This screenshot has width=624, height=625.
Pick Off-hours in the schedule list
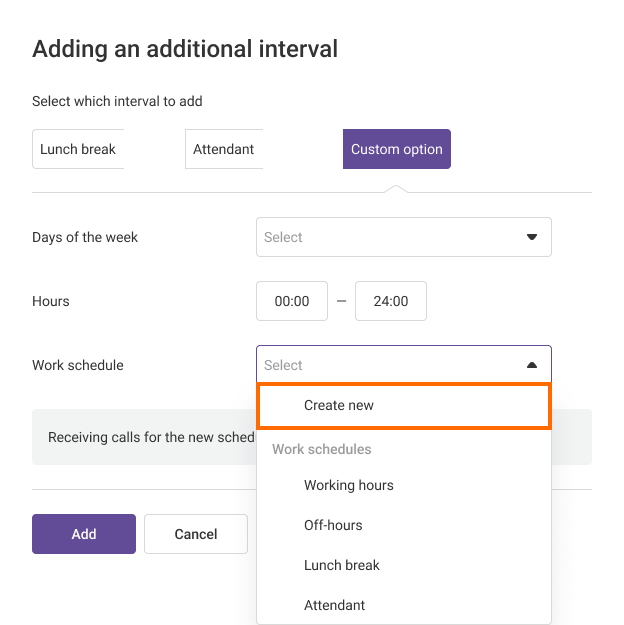(333, 525)
